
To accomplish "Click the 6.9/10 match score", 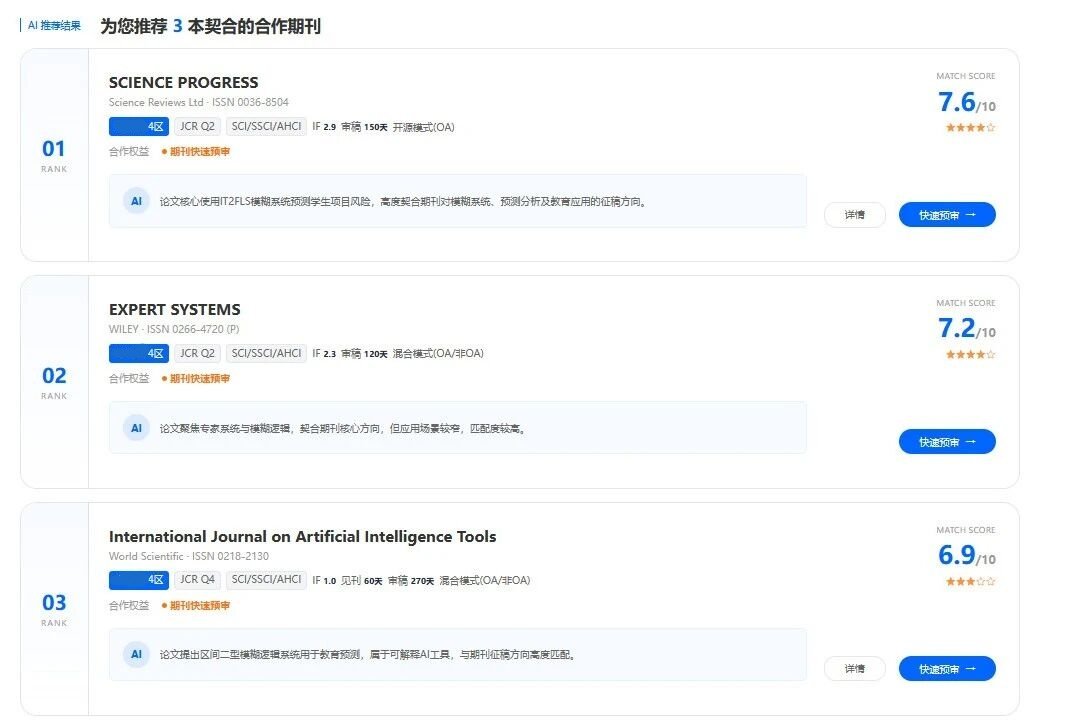I will (x=966, y=555).
